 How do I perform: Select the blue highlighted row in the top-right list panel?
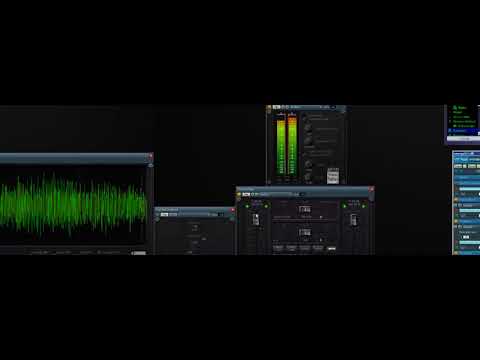click(463, 130)
